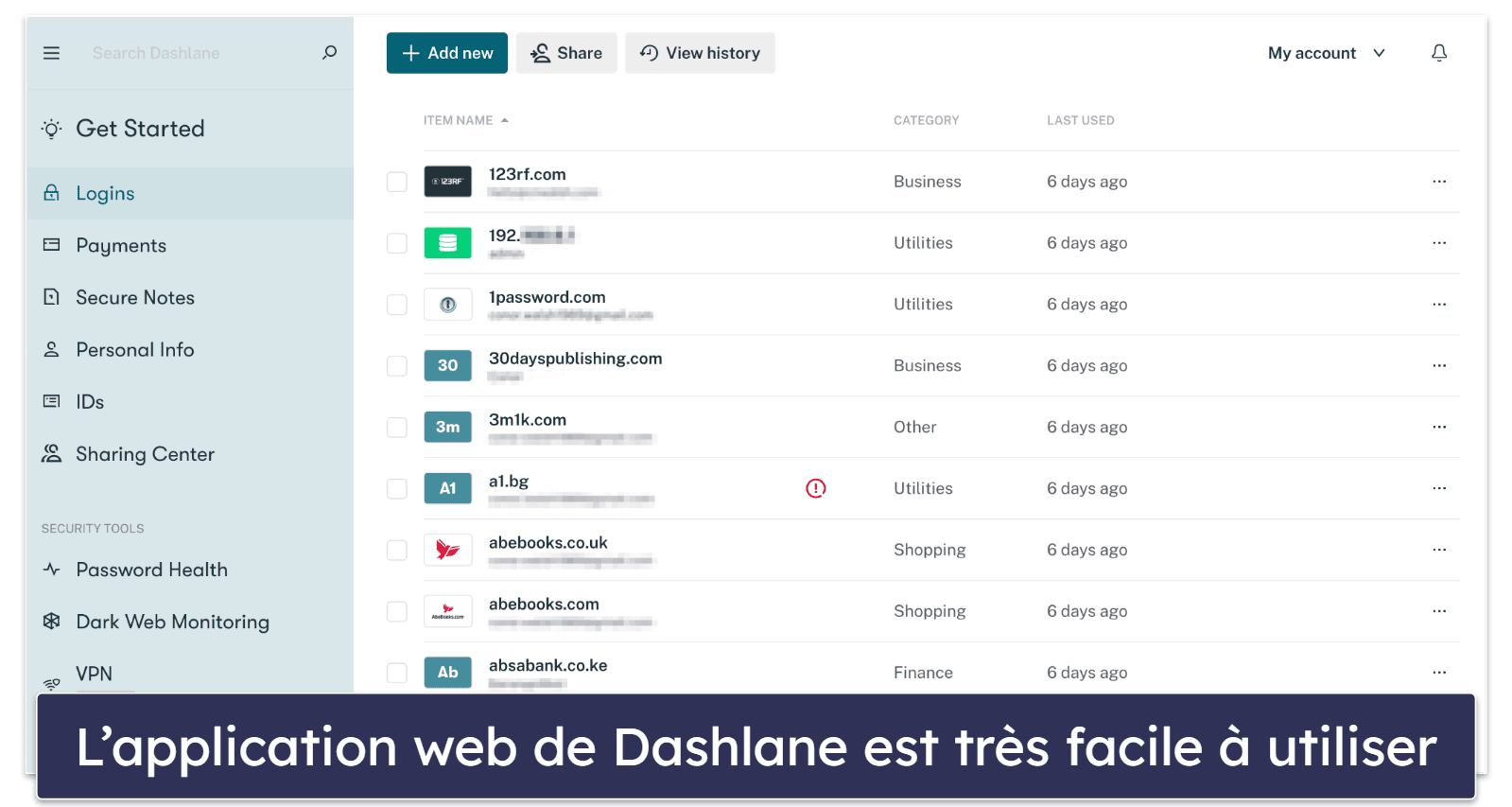The width and height of the screenshot is (1512, 807).
Task: Click the Category column header
Action: pyautogui.click(x=926, y=120)
